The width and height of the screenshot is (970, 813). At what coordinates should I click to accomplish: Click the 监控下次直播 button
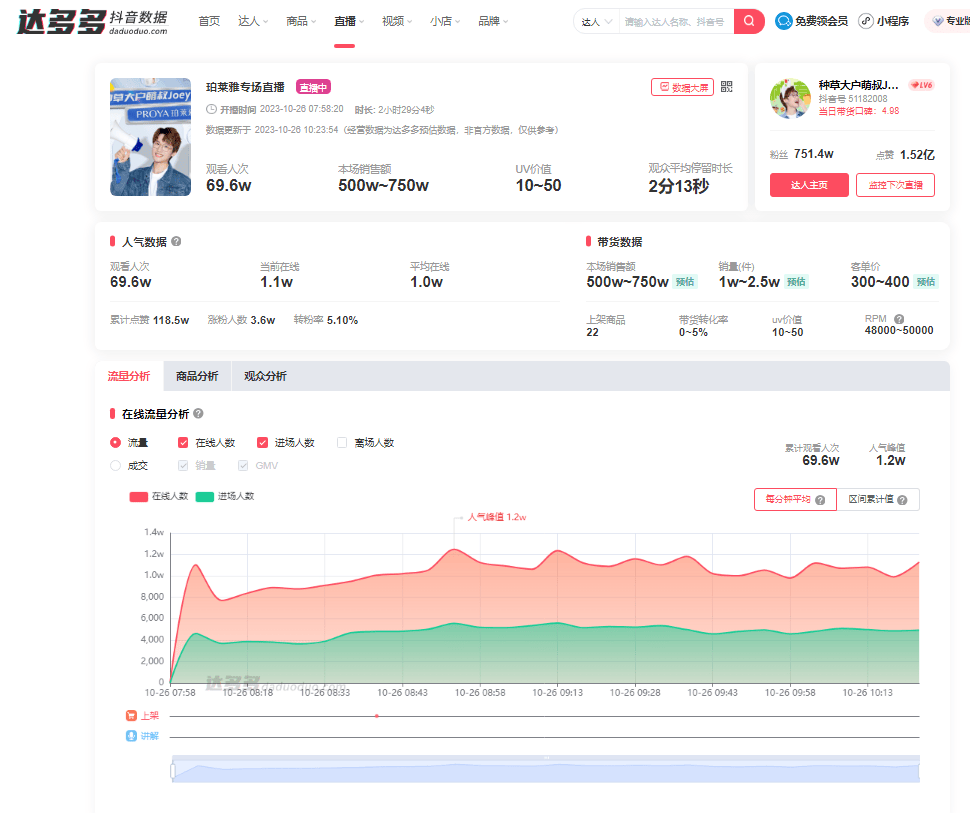coord(894,185)
